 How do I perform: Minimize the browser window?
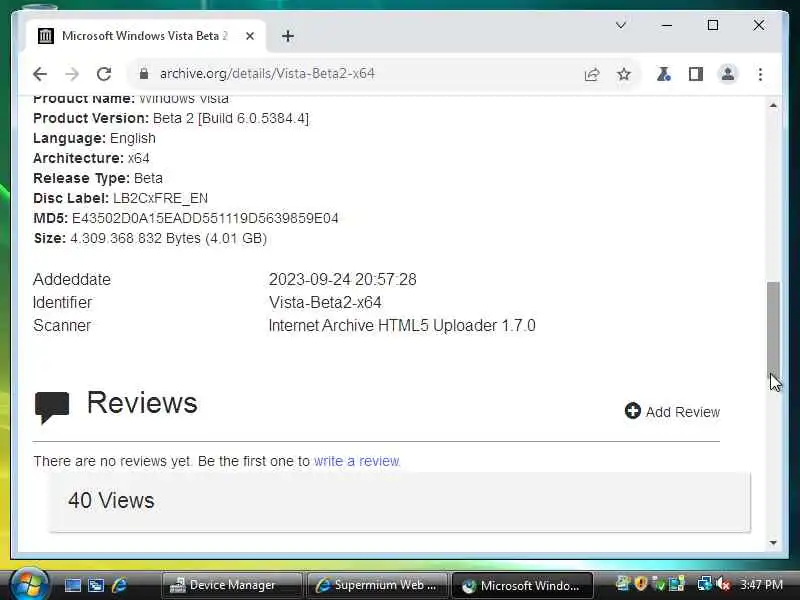pyautogui.click(x=666, y=25)
